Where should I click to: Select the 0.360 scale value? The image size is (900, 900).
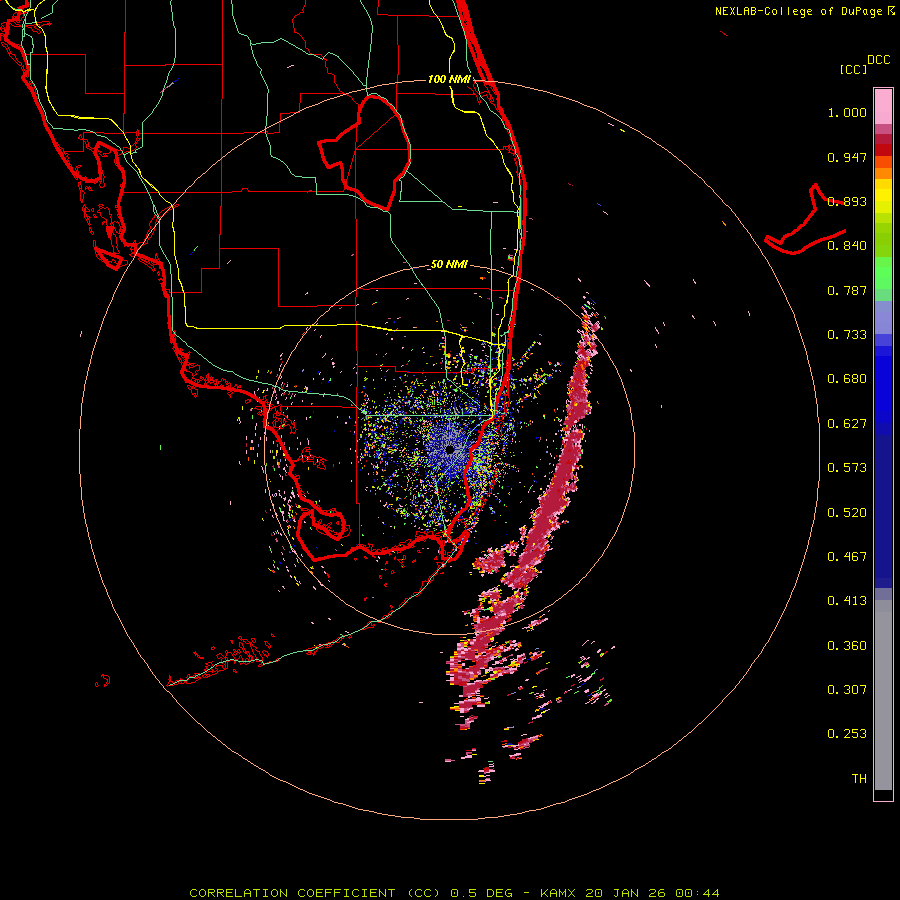click(x=847, y=646)
